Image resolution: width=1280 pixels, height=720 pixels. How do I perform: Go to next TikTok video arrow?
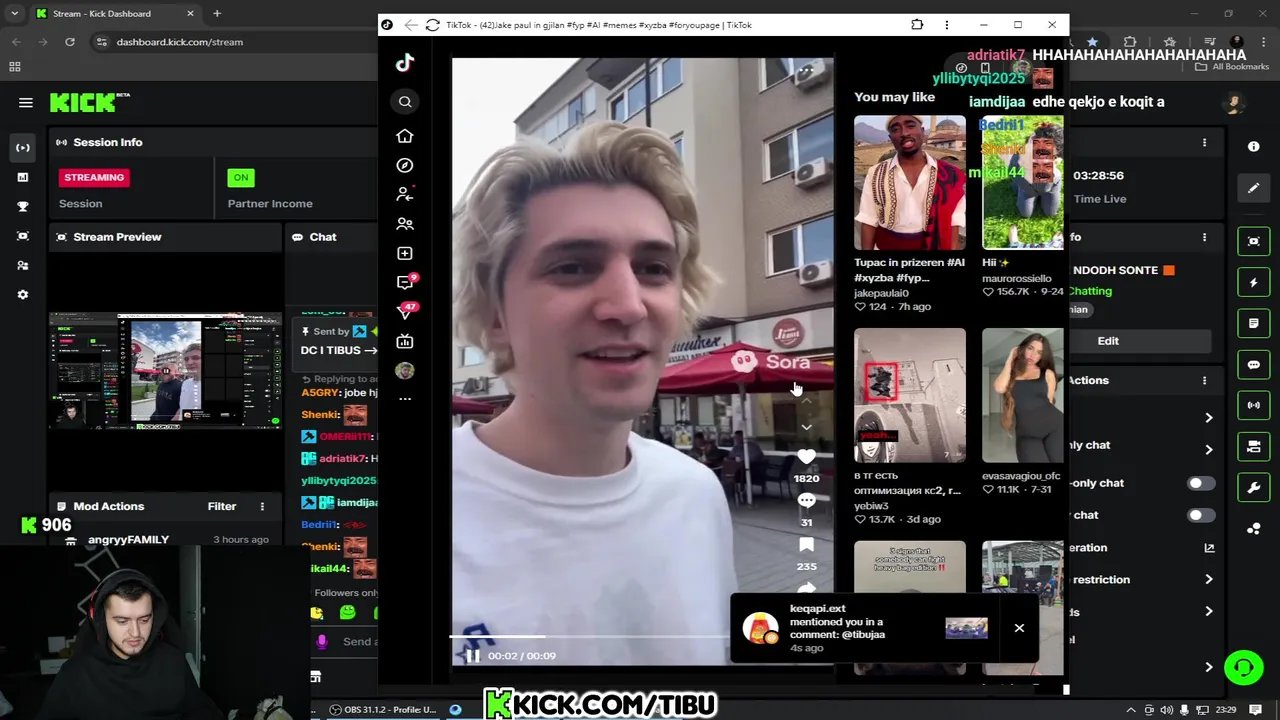806,427
